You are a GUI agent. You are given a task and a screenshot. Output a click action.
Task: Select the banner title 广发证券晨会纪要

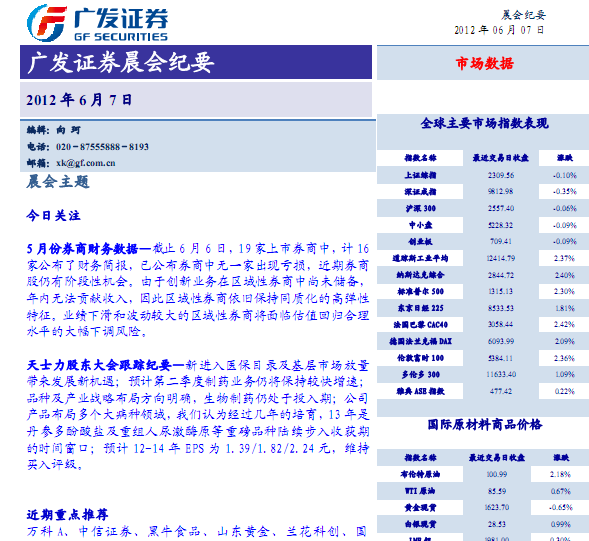coord(121,63)
